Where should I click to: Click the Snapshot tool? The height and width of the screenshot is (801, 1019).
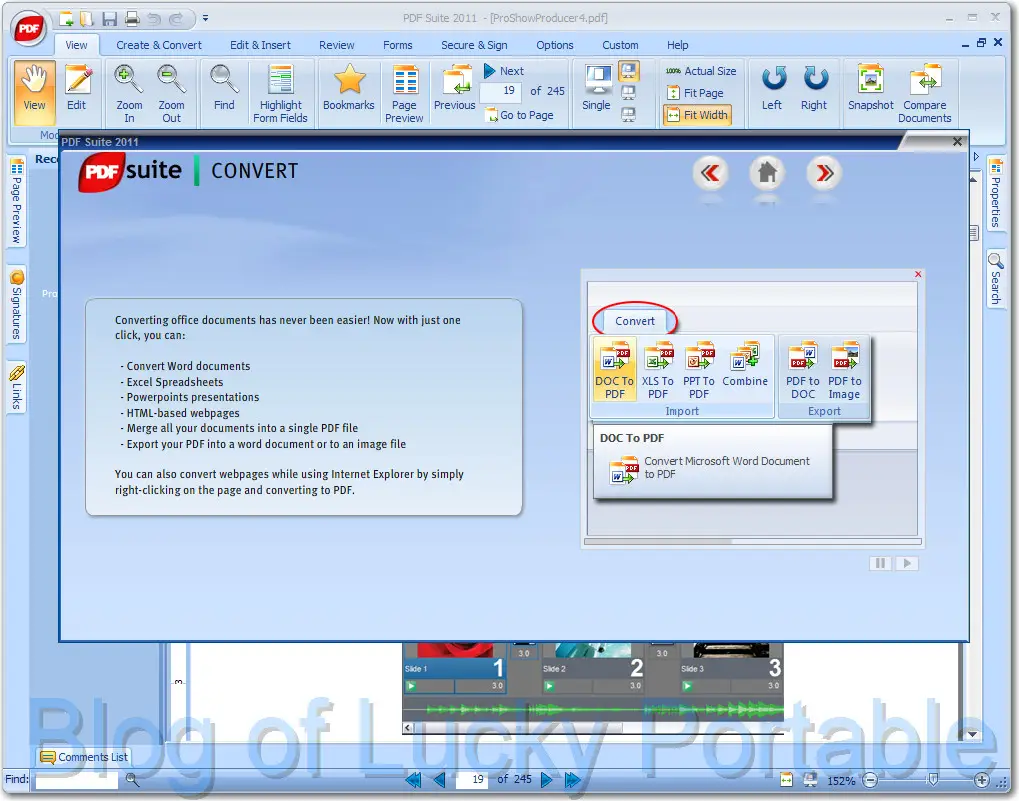[871, 90]
